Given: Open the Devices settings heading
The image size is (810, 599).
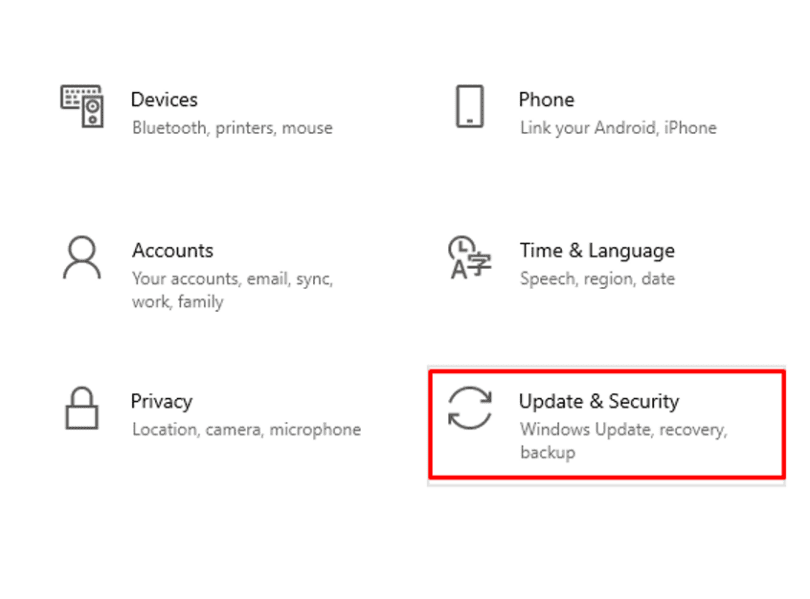Looking at the screenshot, I should 164,99.
